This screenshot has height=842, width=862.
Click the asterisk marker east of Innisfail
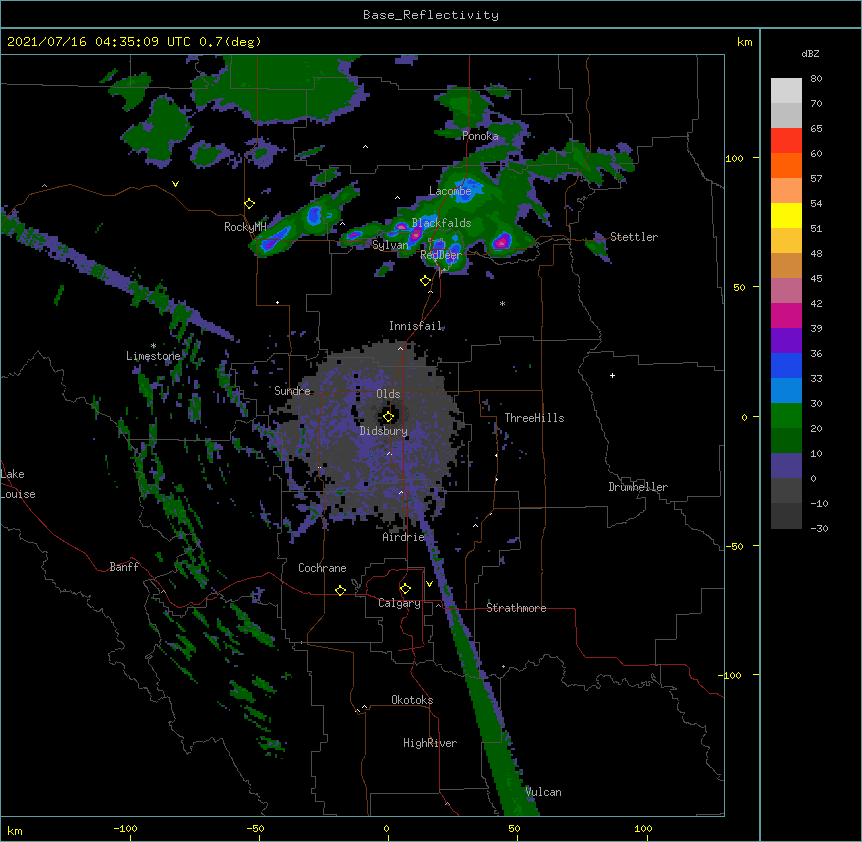pos(502,303)
